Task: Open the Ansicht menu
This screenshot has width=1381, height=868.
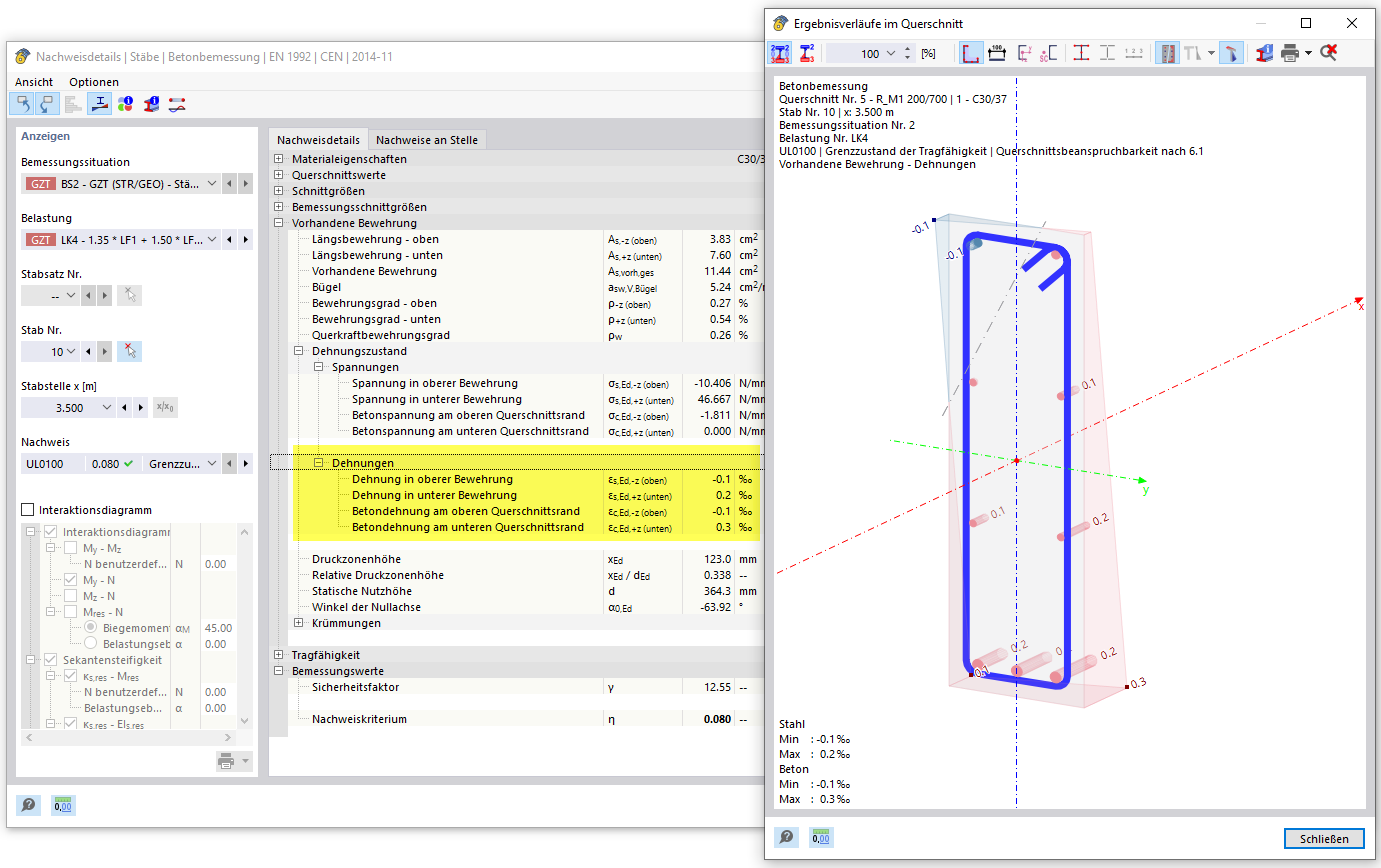Action: coord(34,82)
